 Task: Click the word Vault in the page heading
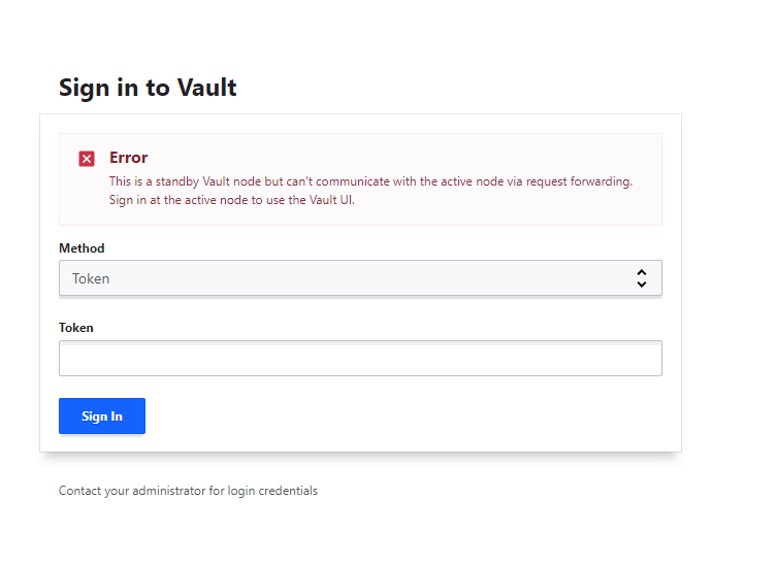click(207, 87)
